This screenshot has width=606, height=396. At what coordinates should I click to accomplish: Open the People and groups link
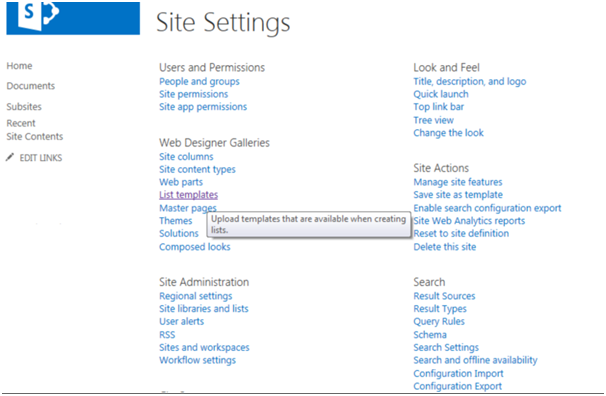tap(199, 82)
